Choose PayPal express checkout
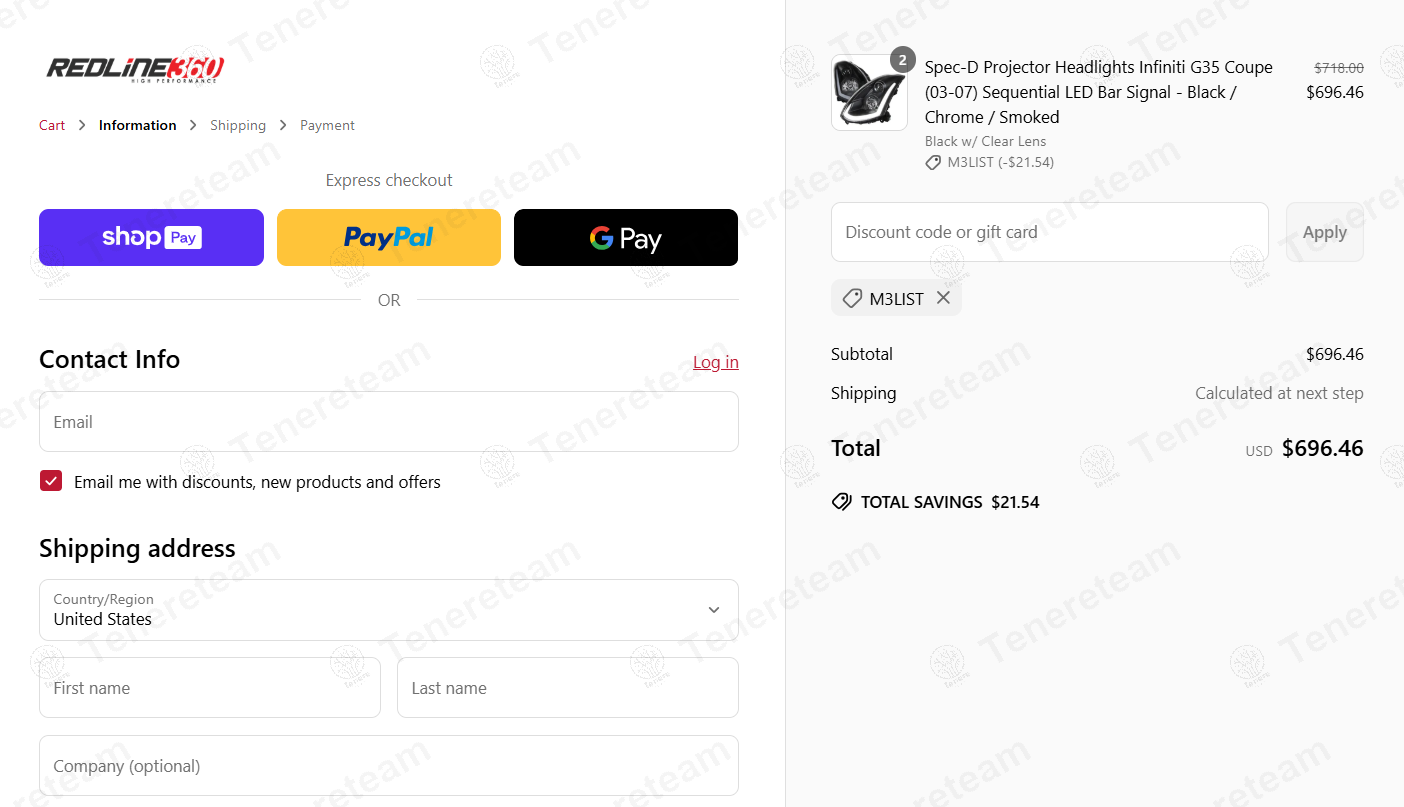1404x807 pixels. [389, 237]
